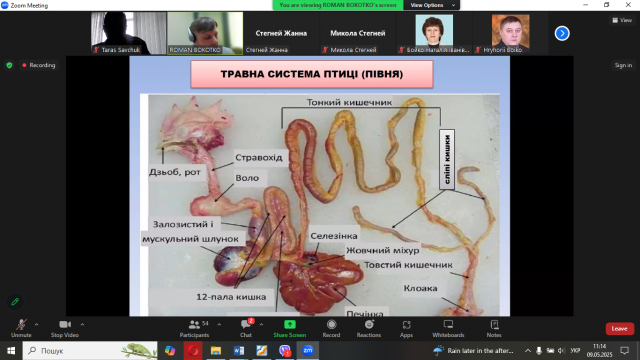Click the label Воло
640x360 pixels.
[247, 178]
